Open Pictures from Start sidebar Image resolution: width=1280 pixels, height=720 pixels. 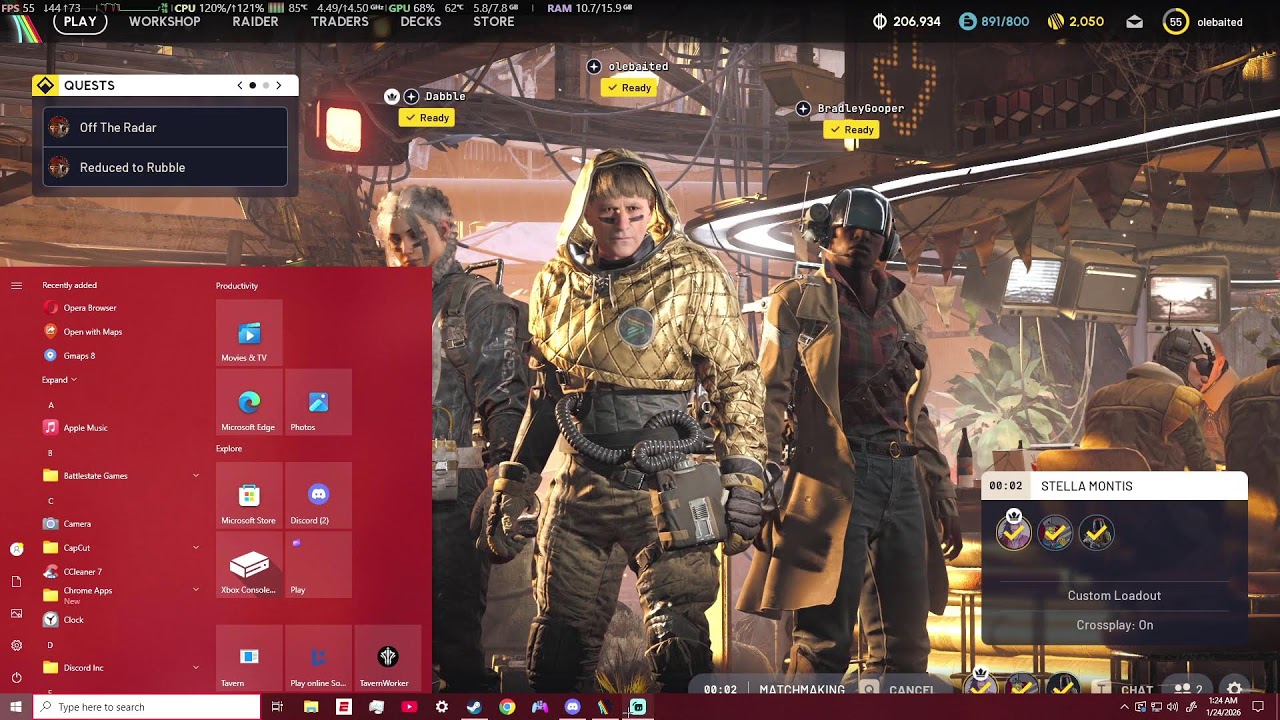tap(16, 613)
